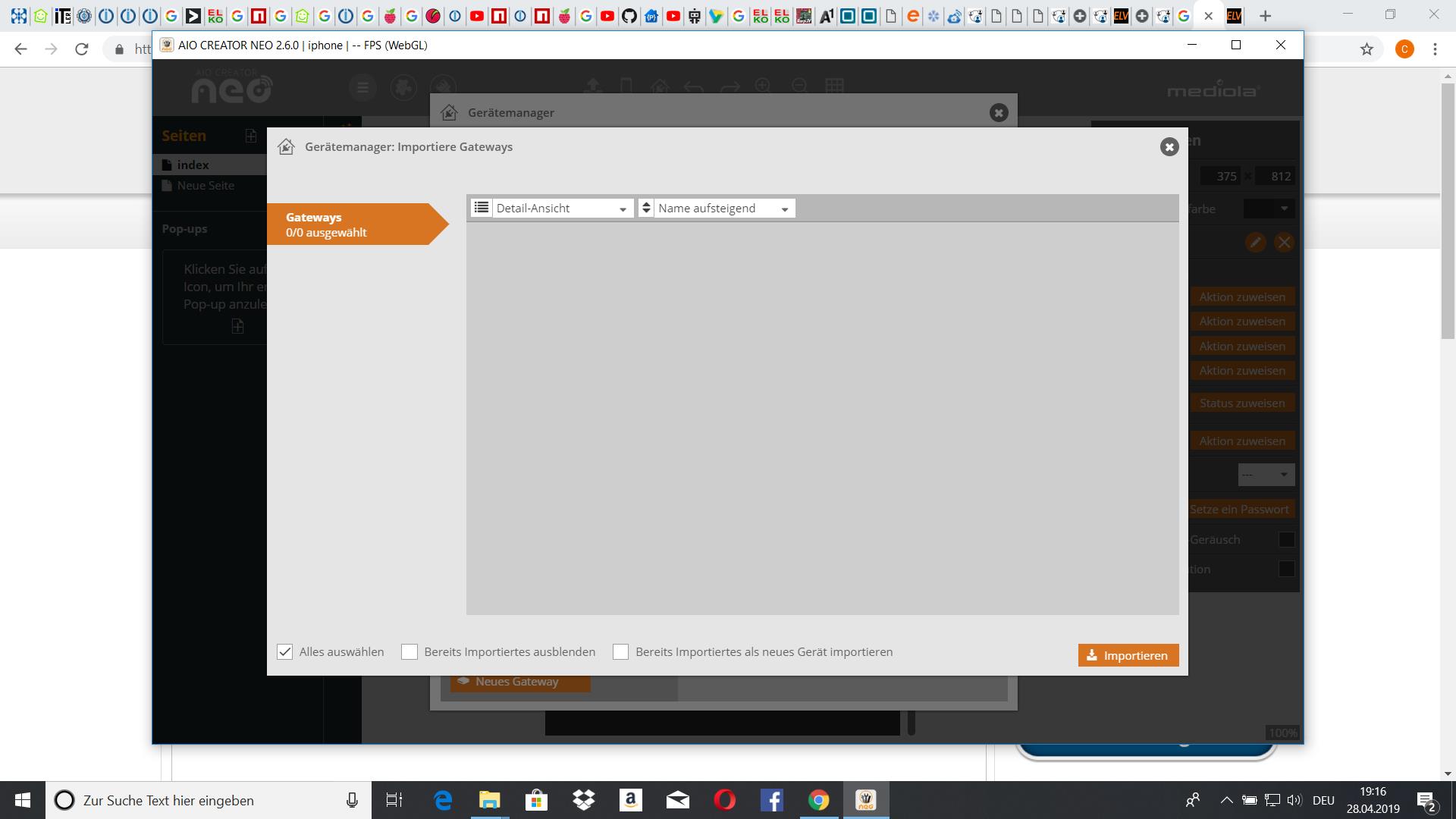The image size is (1456, 819).
Task: Open Opera from the taskbar
Action: 725,800
